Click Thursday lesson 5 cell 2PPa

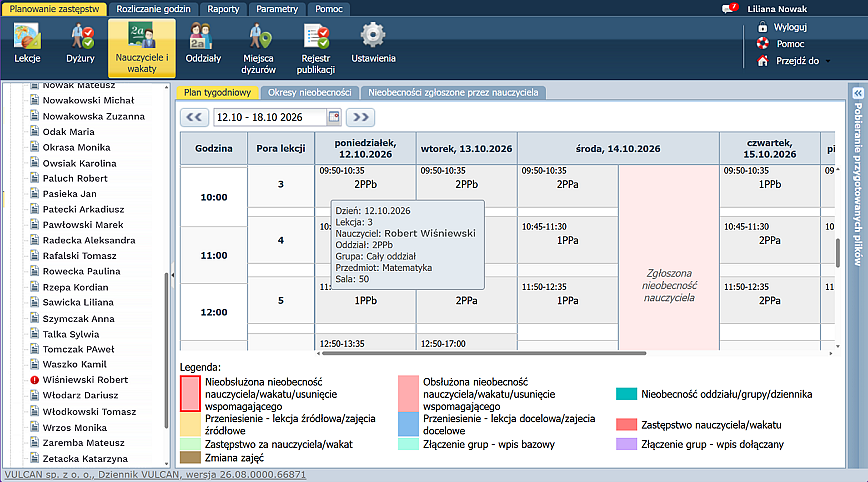(769, 300)
